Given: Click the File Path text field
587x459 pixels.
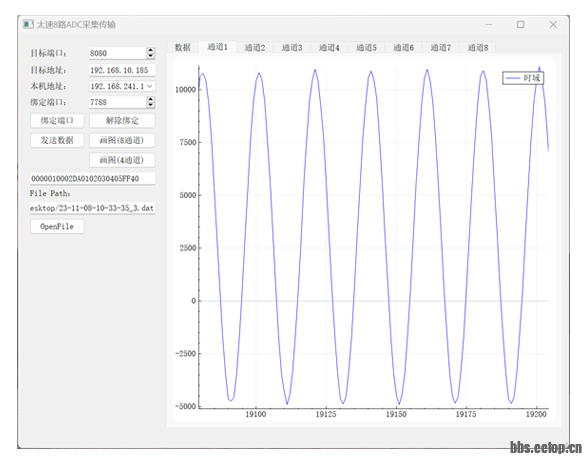Looking at the screenshot, I should point(92,208).
